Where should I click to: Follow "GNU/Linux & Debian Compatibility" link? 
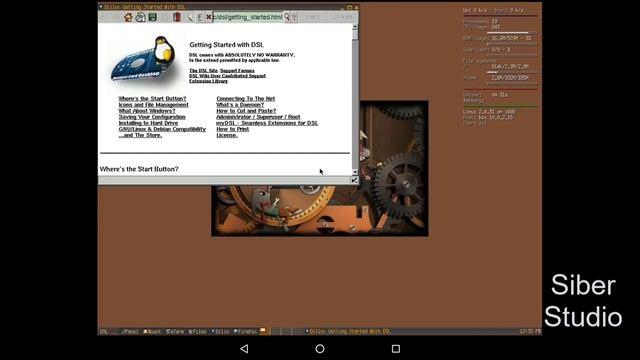tap(162, 129)
